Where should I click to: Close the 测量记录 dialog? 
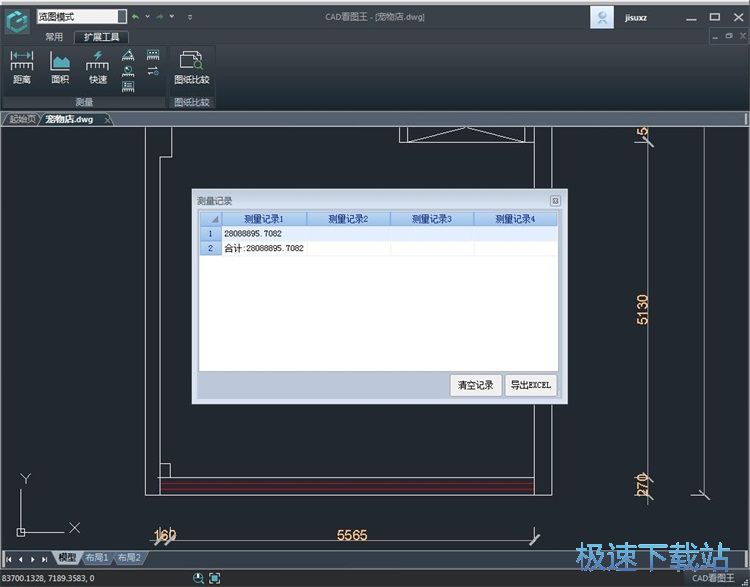(555, 201)
